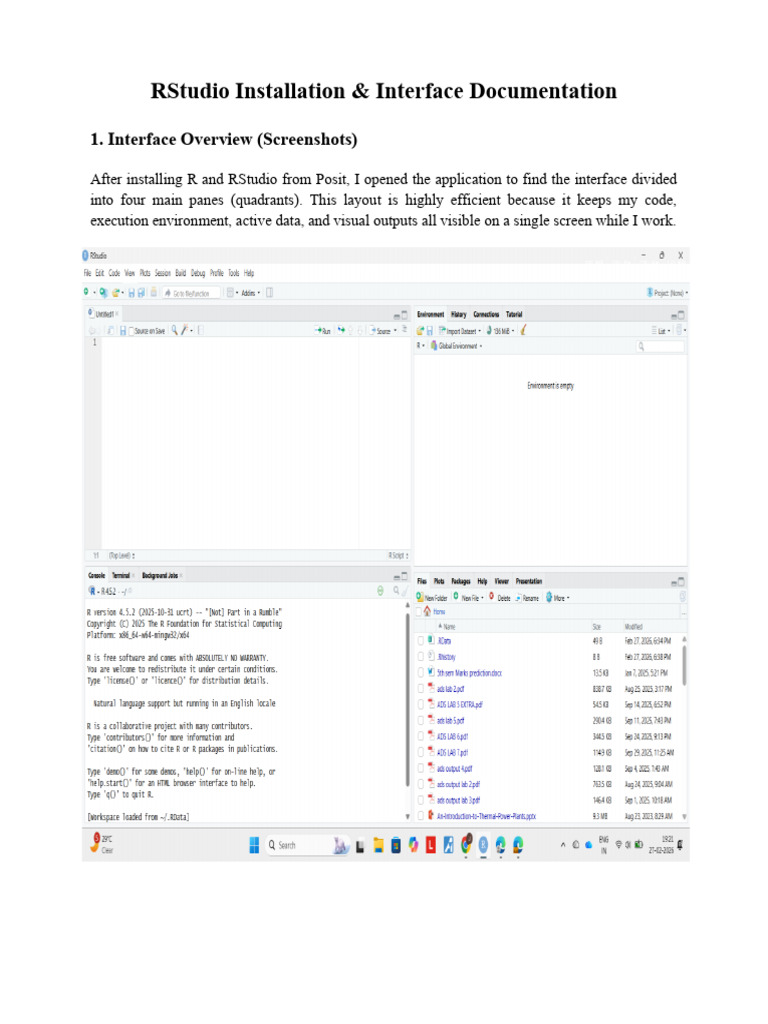Viewport: 768px width, 1024px height.
Task: Open the Tools menu
Action: point(234,273)
